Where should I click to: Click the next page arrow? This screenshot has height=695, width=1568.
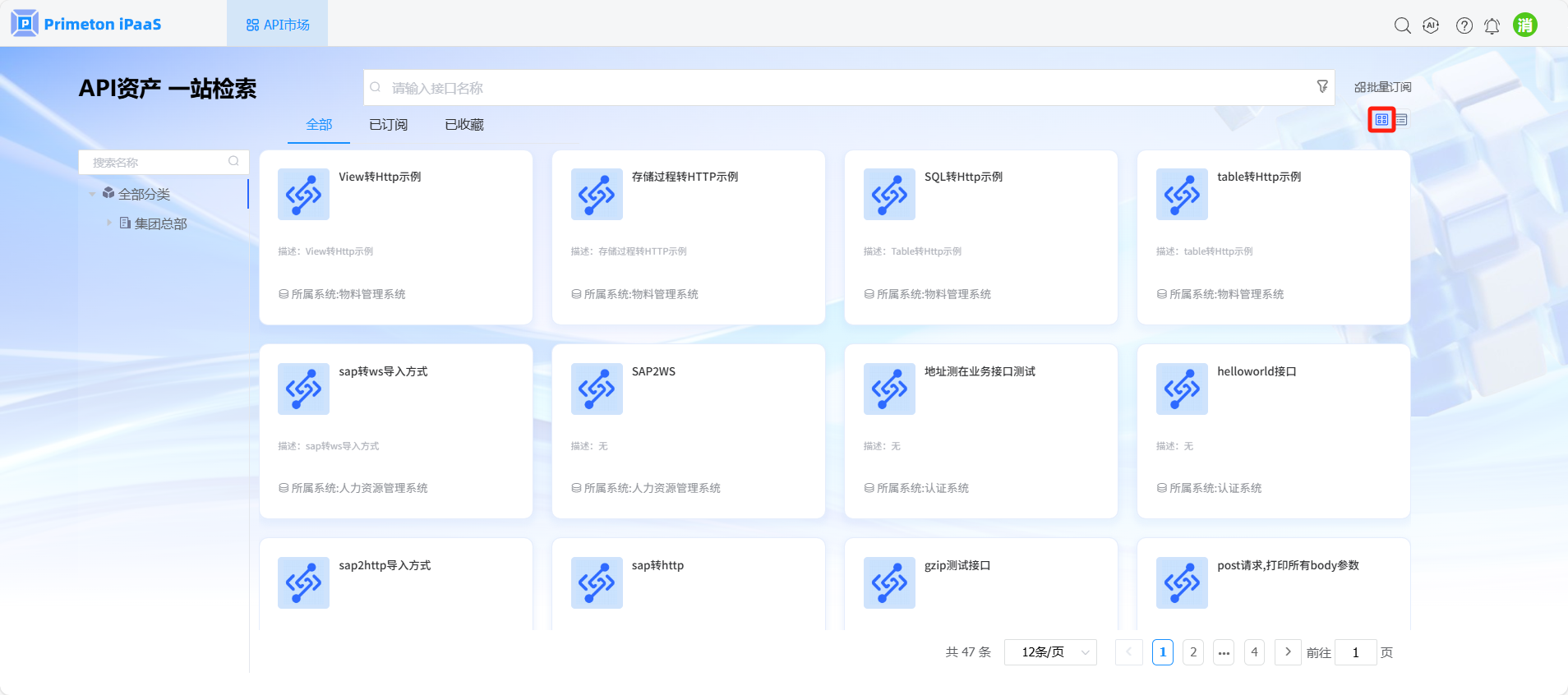click(x=1288, y=652)
